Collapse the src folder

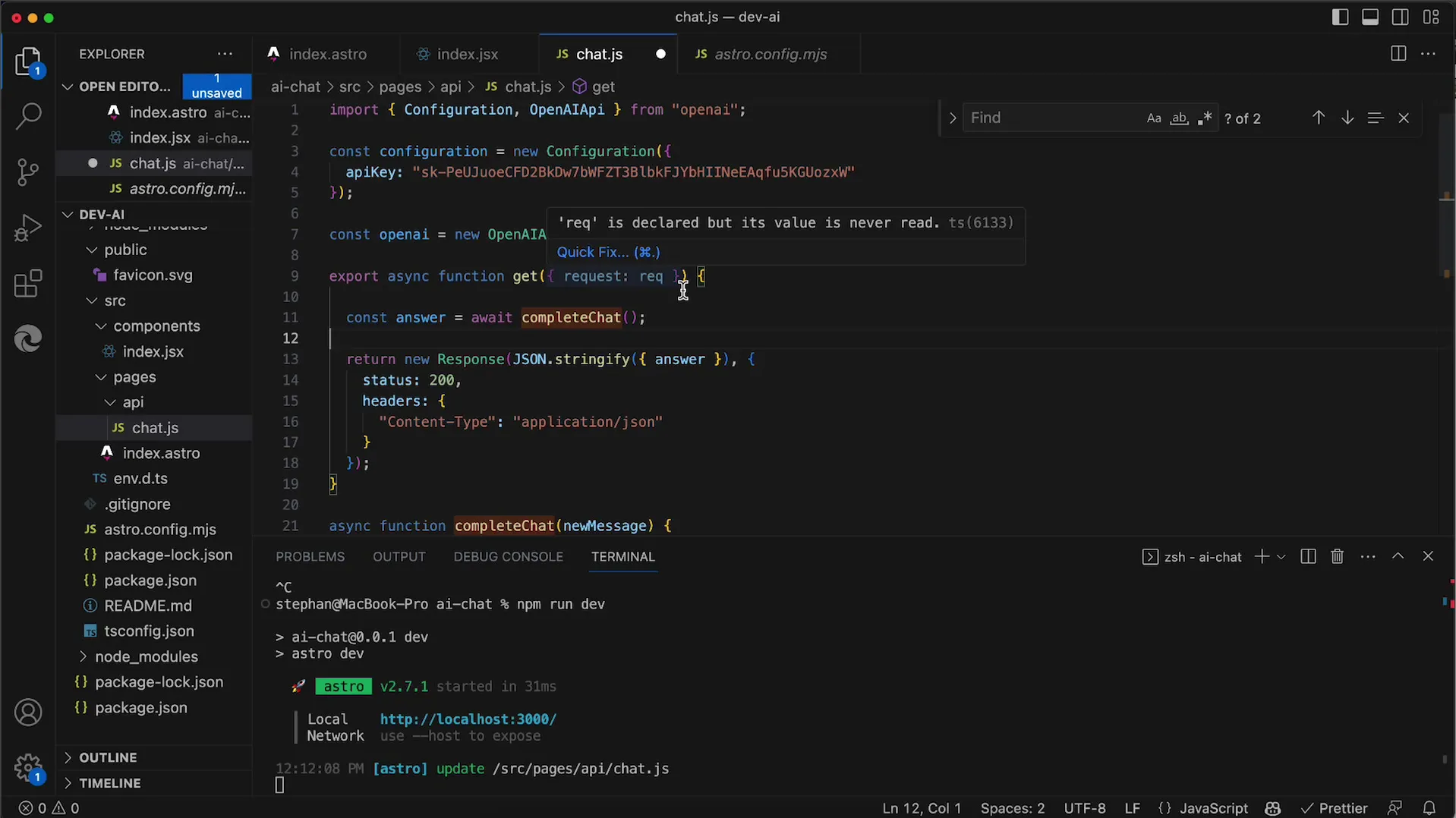pyautogui.click(x=92, y=300)
